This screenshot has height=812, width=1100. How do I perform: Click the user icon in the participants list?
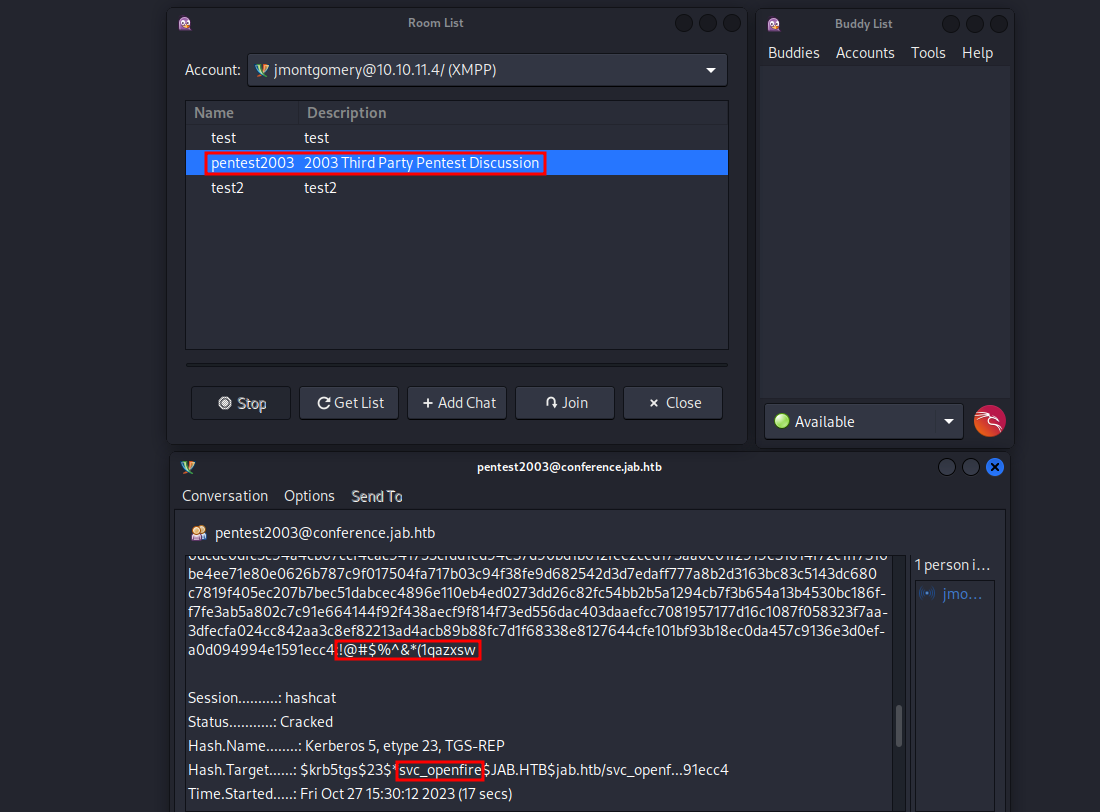point(927,594)
